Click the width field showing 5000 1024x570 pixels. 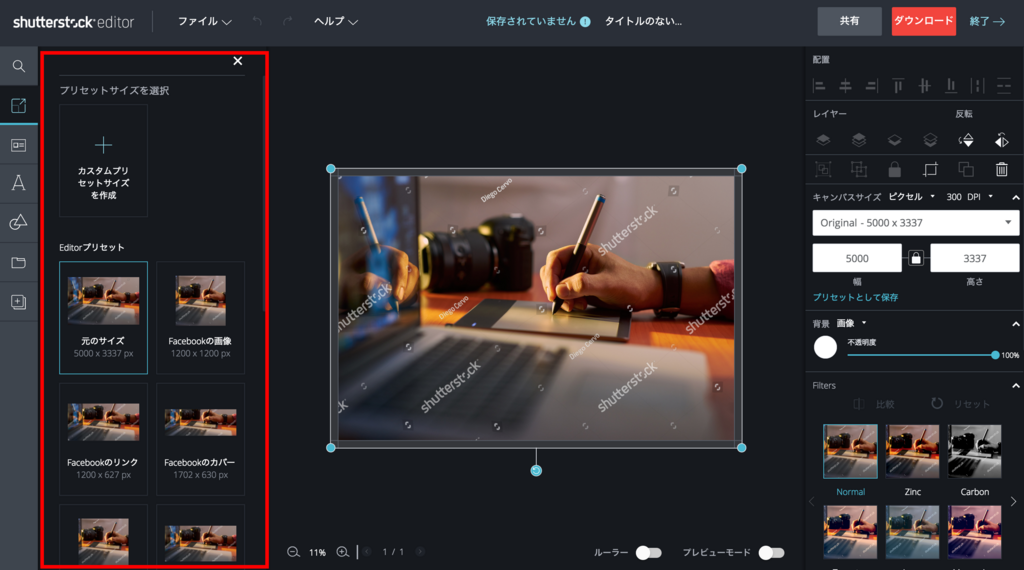[857, 259]
